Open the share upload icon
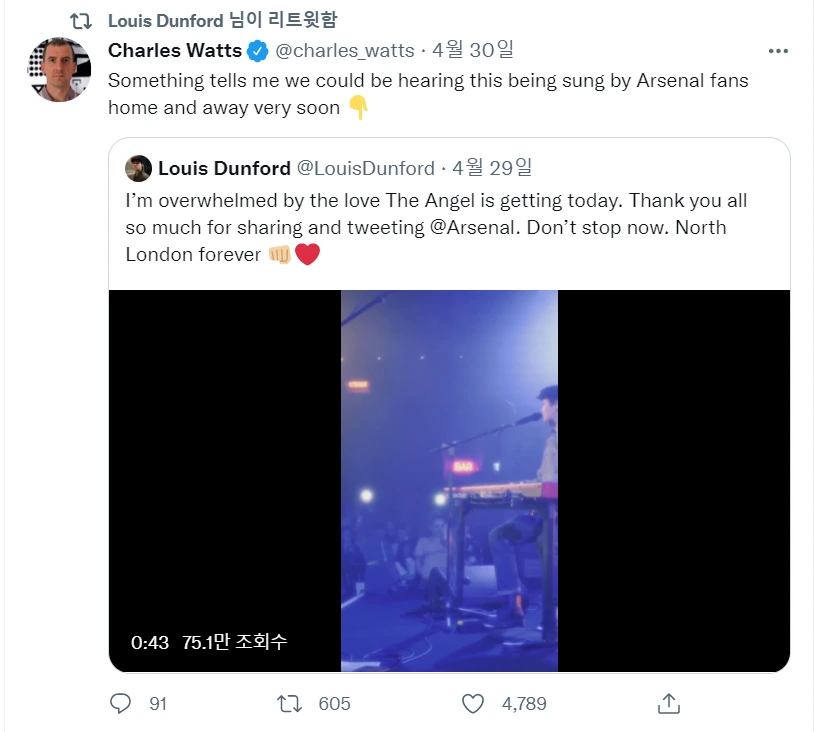 coord(668,703)
